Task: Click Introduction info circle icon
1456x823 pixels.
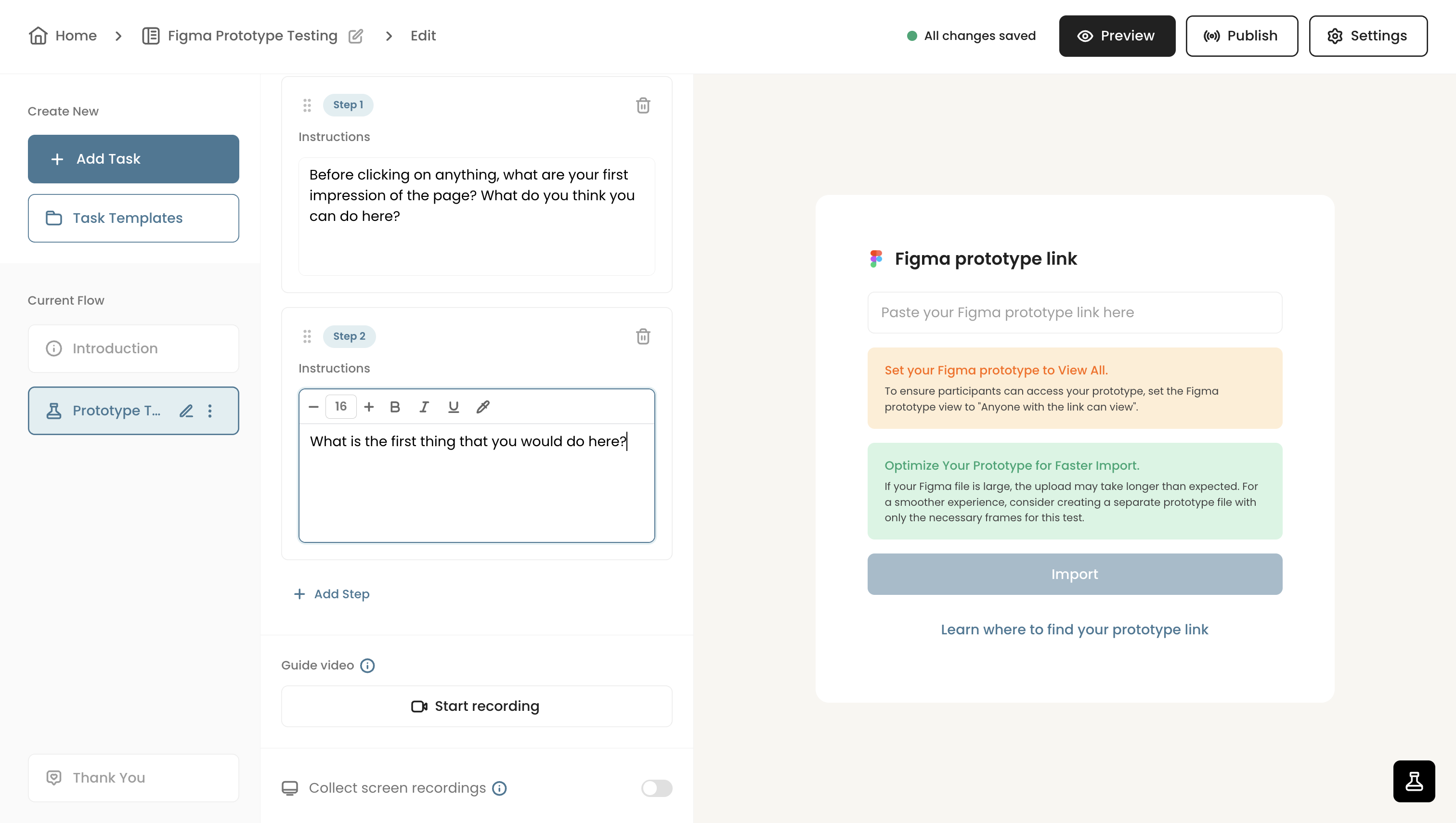Action: pyautogui.click(x=54, y=349)
